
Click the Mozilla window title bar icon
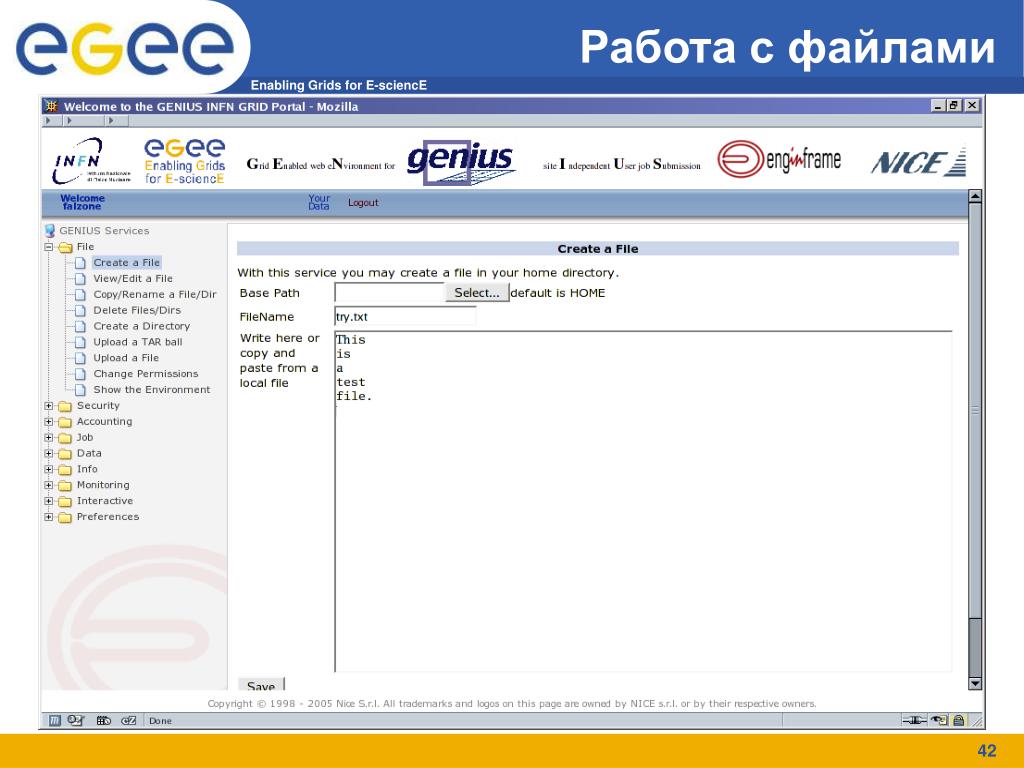pyautogui.click(x=52, y=106)
